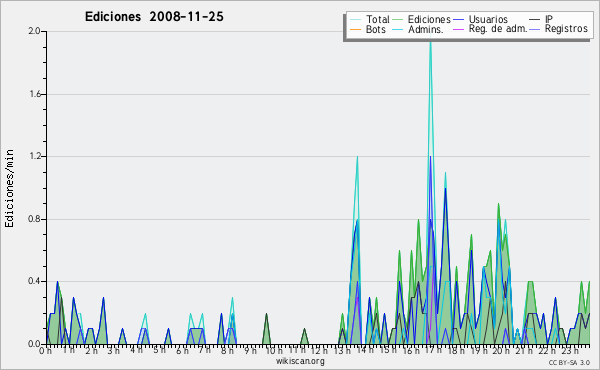The image size is (600, 370).
Task: Click the Bots legend orange line
Action: coord(355,29)
